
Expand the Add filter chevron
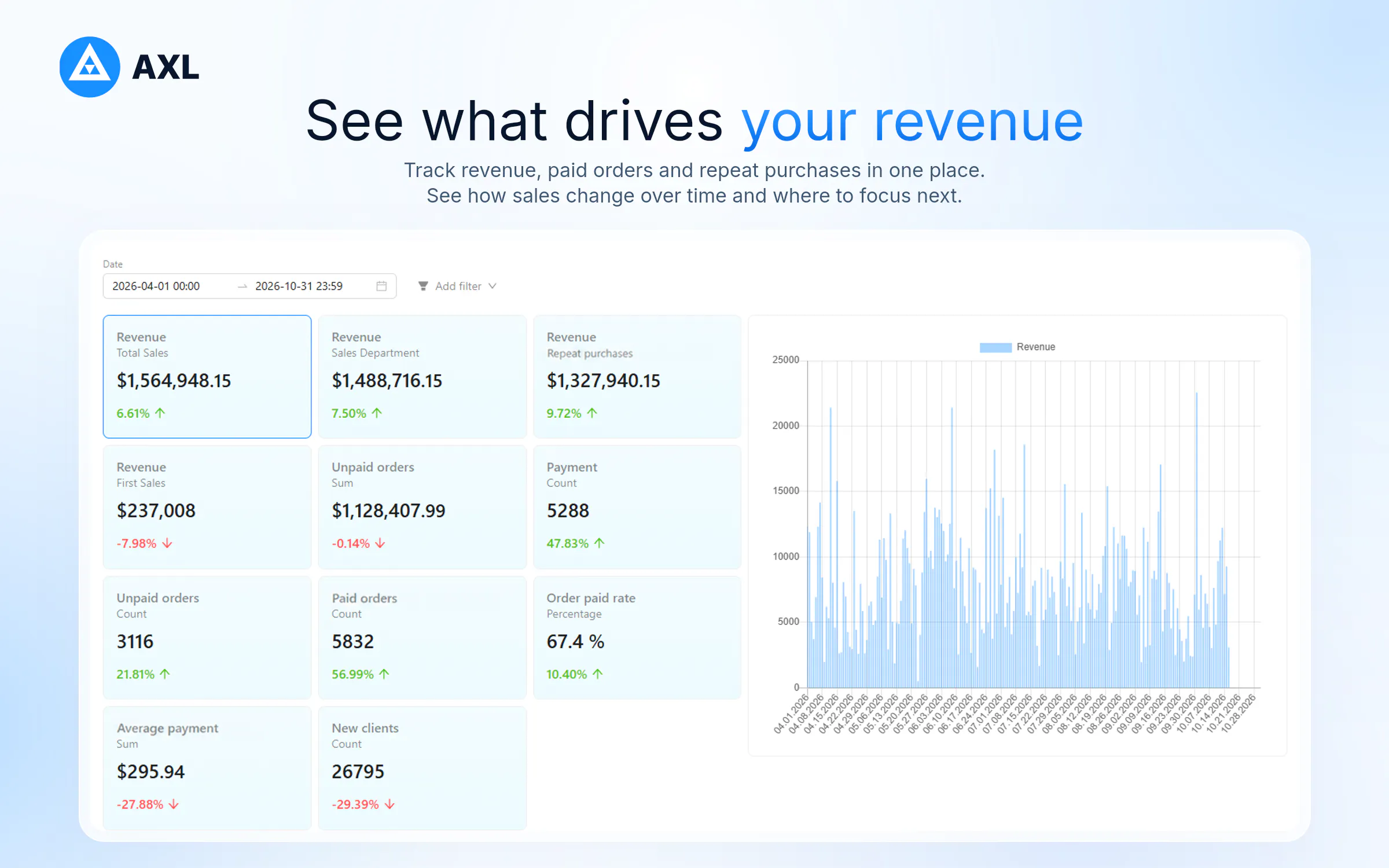point(493,286)
